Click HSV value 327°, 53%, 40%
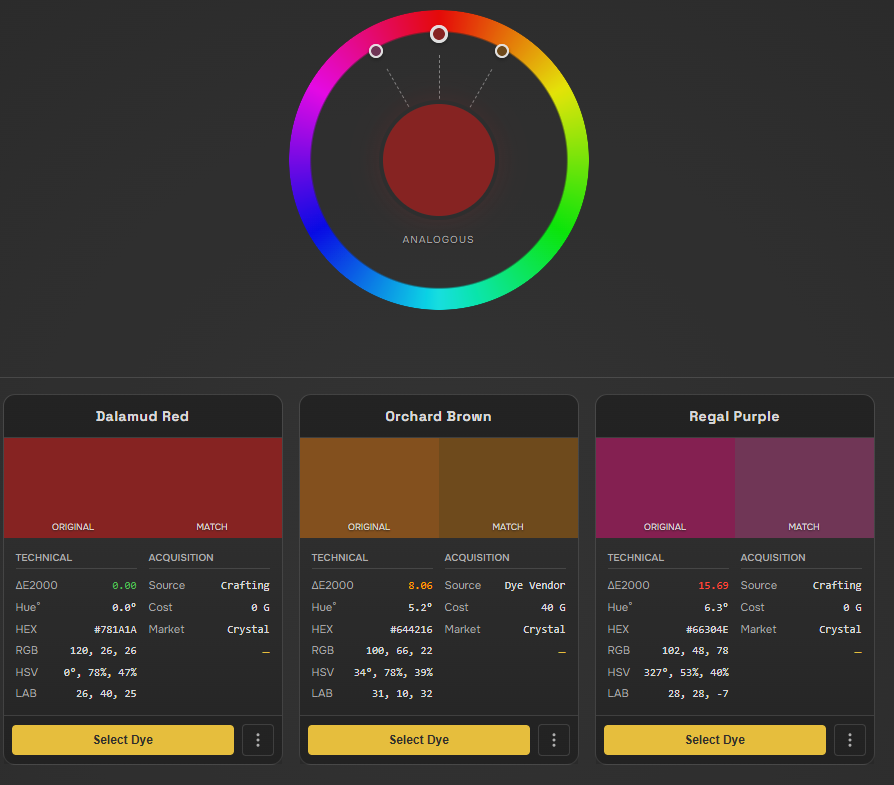 click(x=686, y=672)
